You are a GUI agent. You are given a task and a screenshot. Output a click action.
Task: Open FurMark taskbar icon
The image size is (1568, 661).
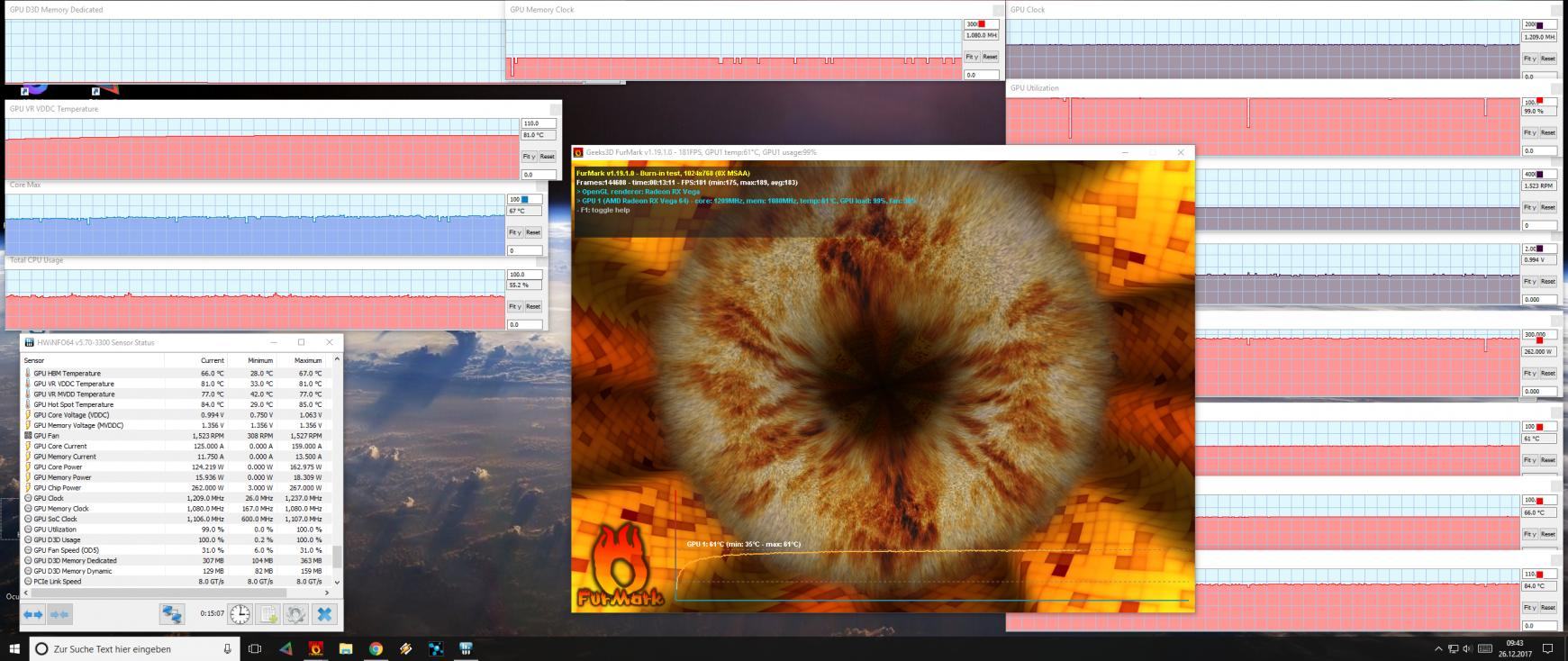315,648
